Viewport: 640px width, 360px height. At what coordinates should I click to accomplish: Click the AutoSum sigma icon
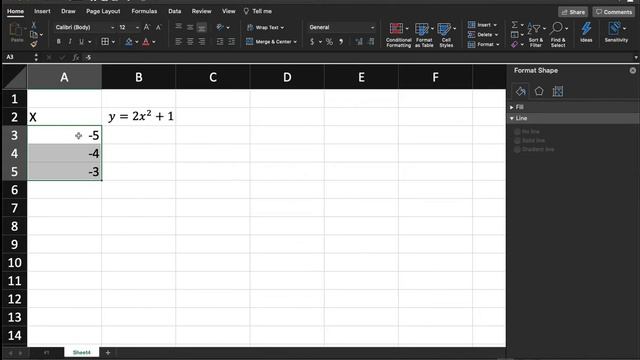515,25
